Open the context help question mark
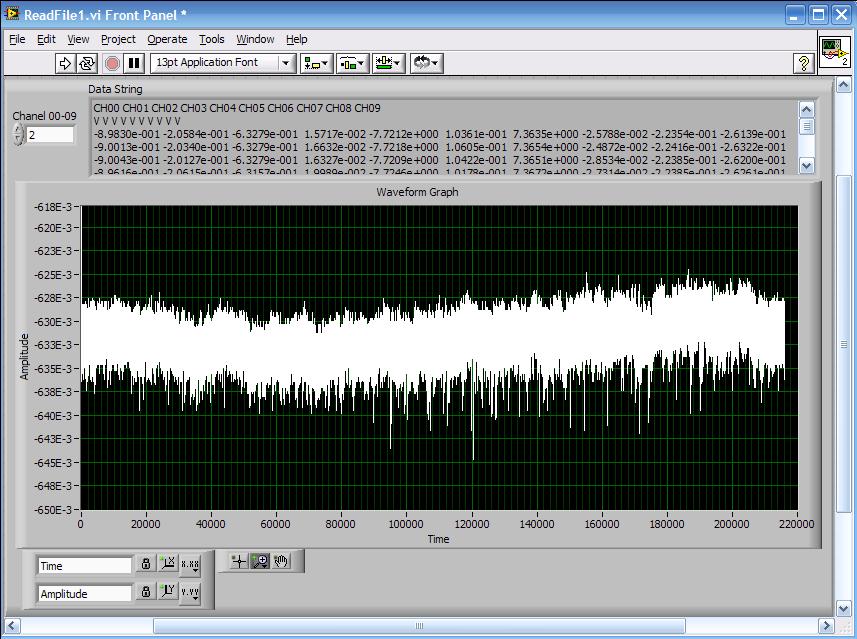The height and width of the screenshot is (639, 857). point(803,63)
